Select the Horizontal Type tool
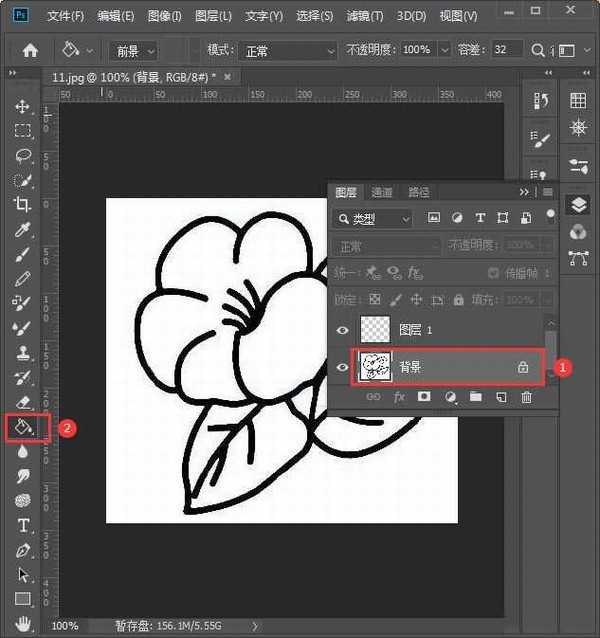 coord(22,526)
